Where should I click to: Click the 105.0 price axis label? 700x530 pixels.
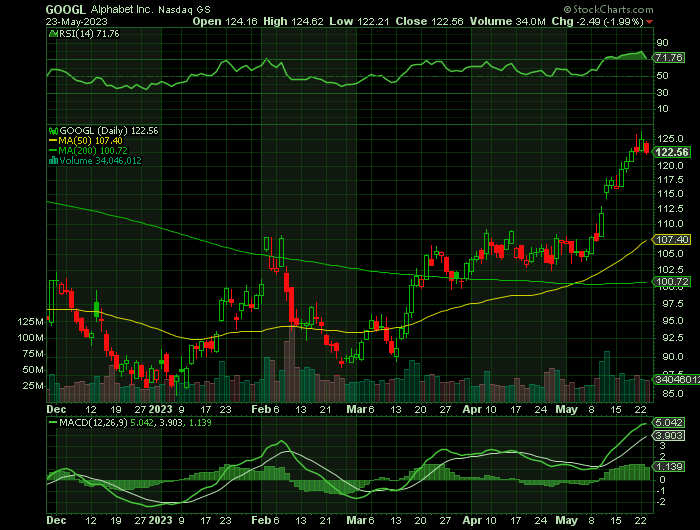[x=670, y=254]
